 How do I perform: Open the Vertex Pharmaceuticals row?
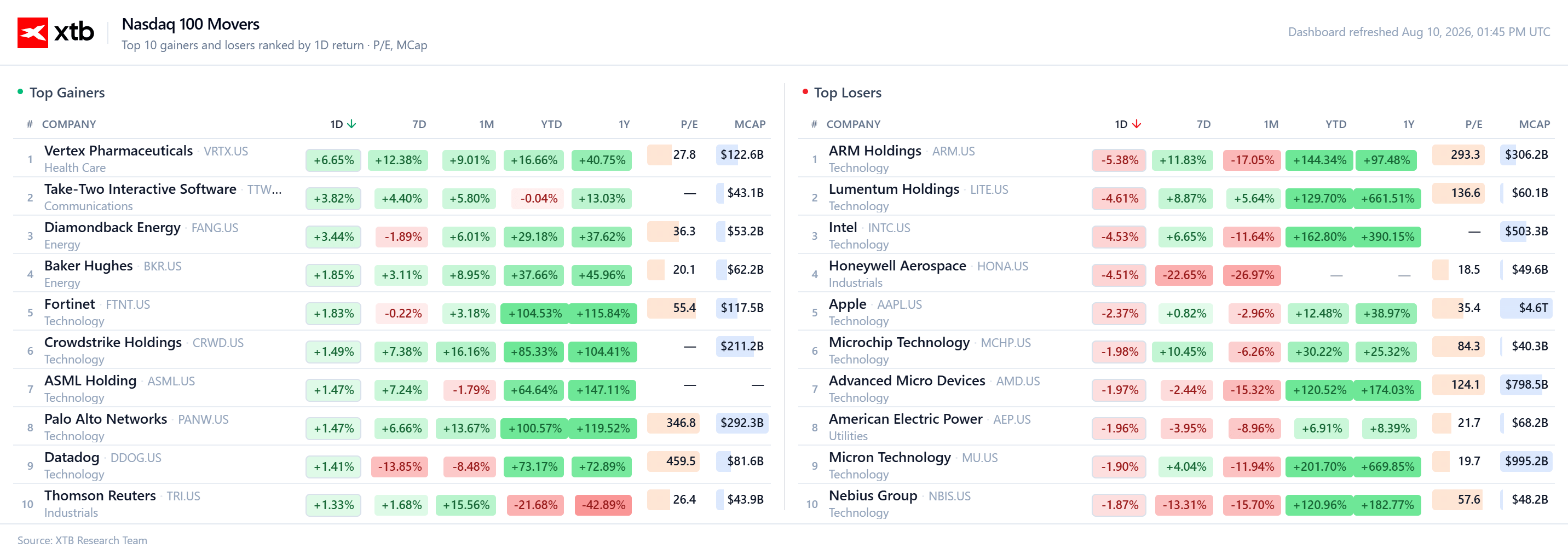point(392,158)
